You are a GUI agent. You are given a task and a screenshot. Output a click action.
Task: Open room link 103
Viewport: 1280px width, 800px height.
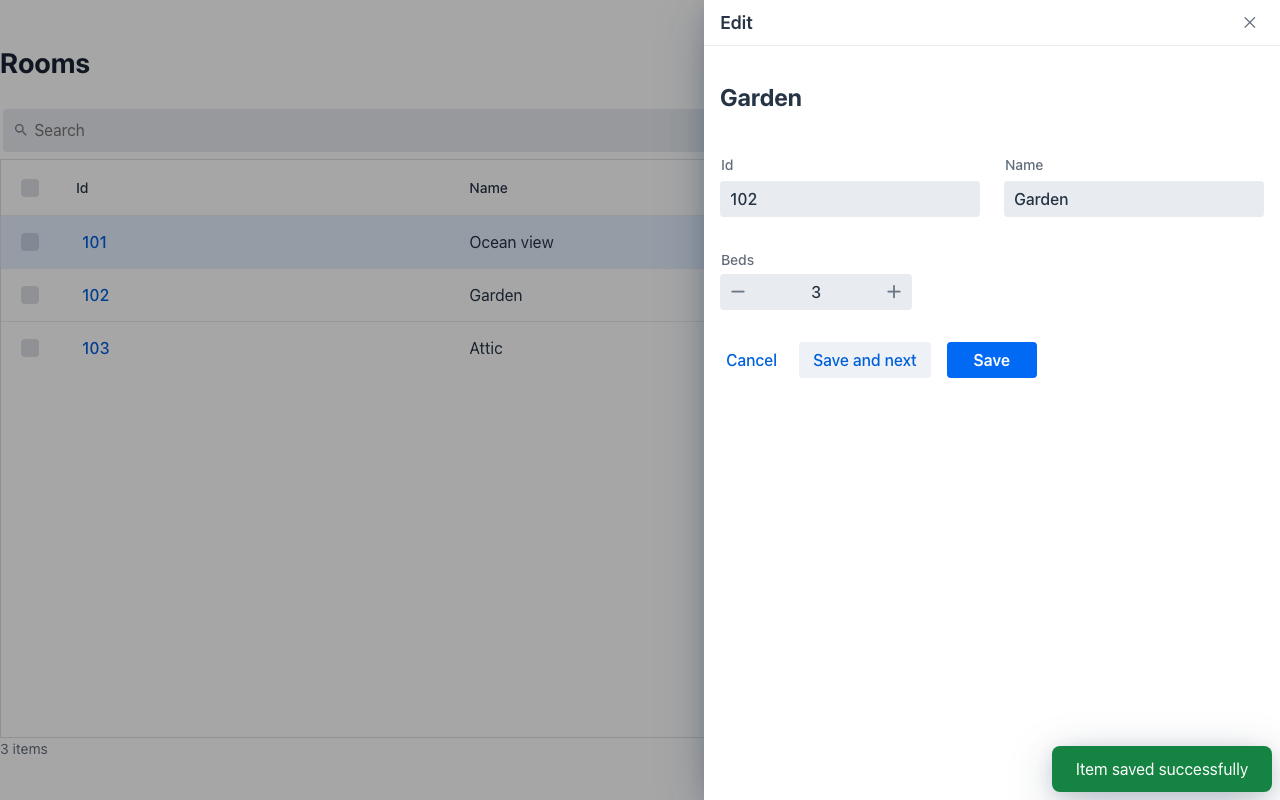point(95,348)
